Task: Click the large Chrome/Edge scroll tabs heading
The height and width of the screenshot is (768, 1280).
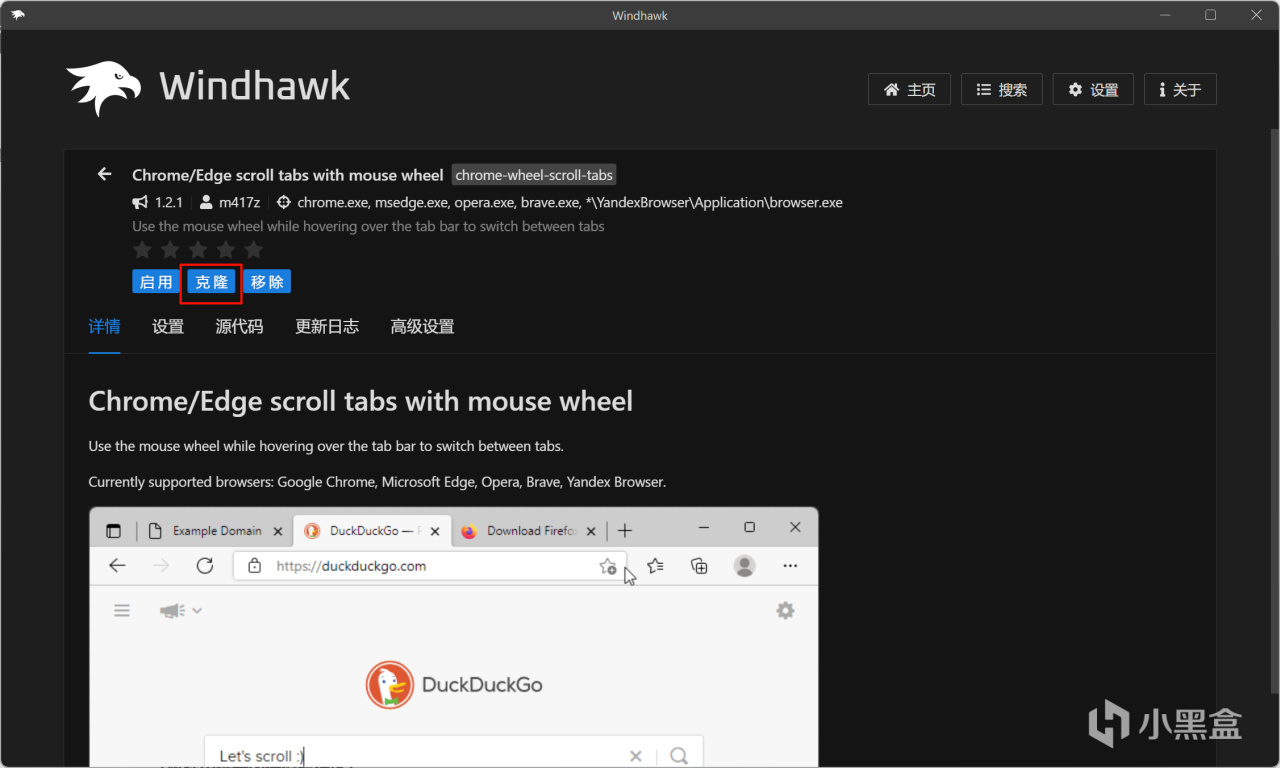Action: coord(361,402)
